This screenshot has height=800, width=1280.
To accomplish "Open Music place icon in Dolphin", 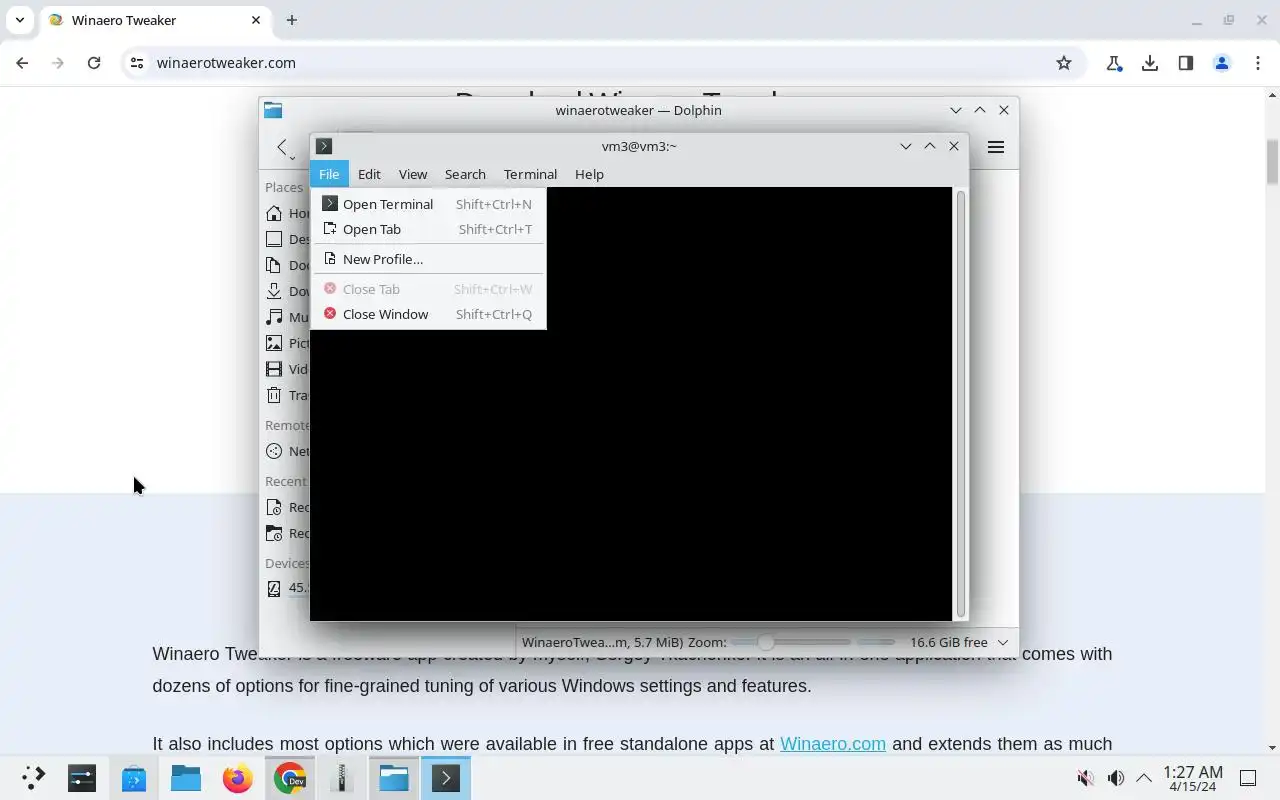I will pos(274,317).
